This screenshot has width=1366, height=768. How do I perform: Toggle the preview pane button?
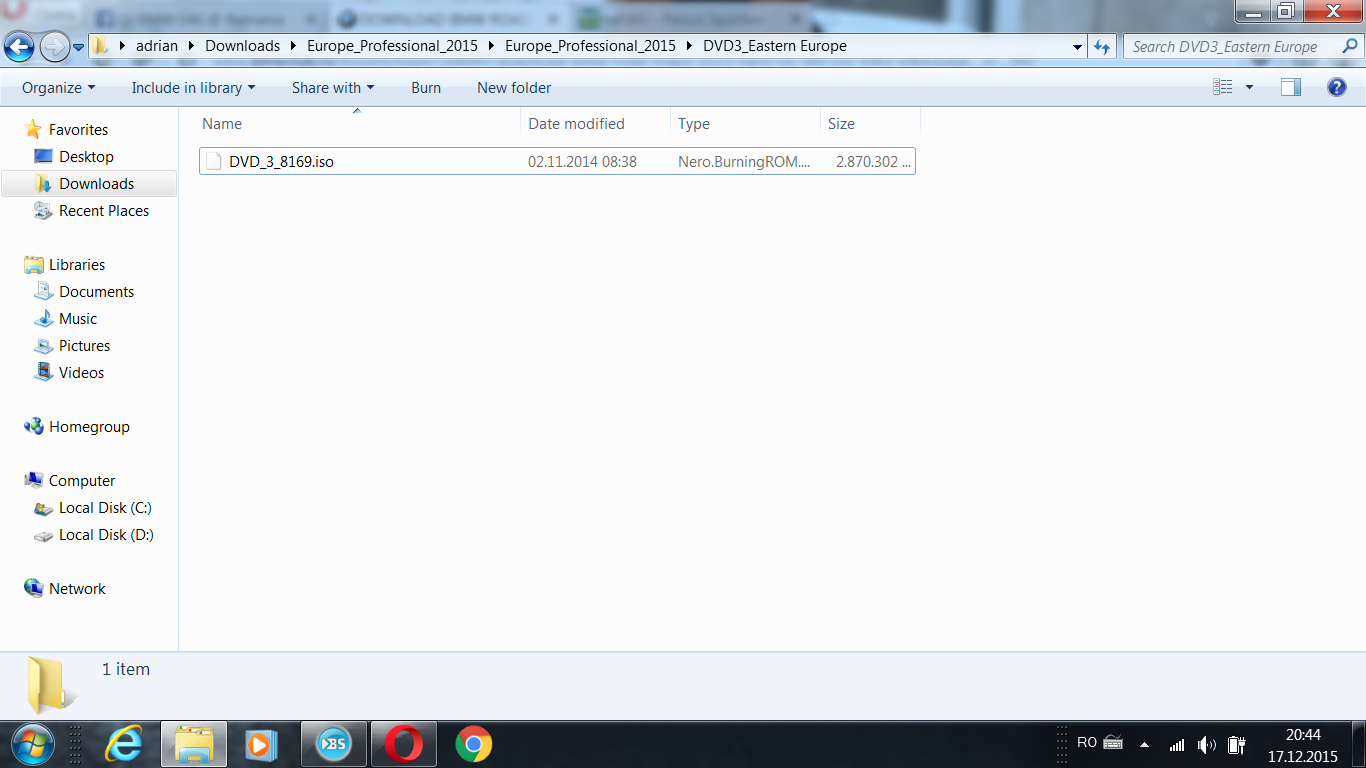click(1291, 88)
